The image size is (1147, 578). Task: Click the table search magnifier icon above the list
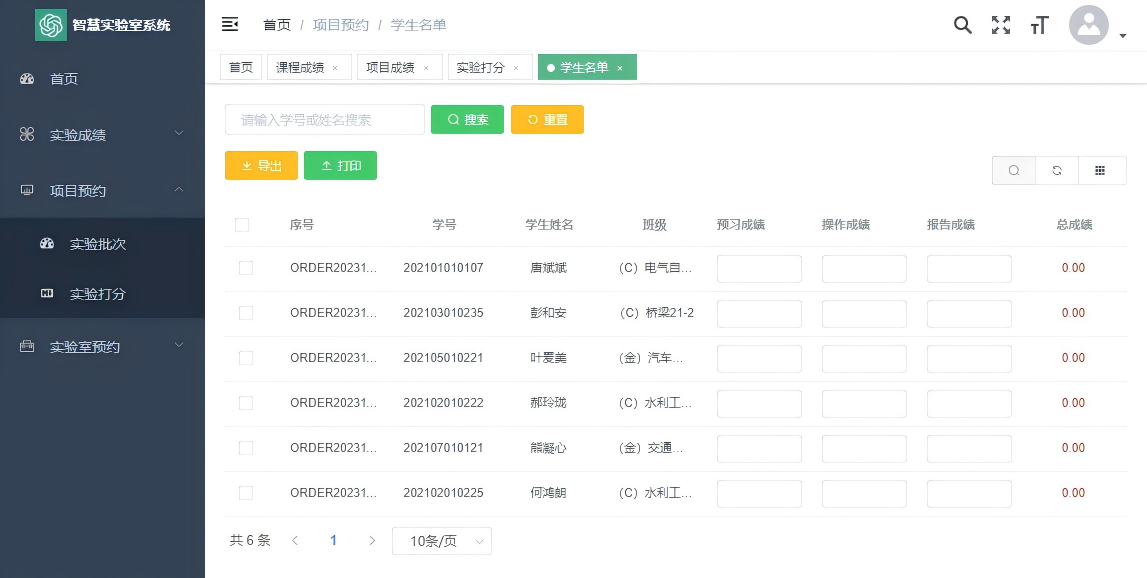pyautogui.click(x=1013, y=170)
